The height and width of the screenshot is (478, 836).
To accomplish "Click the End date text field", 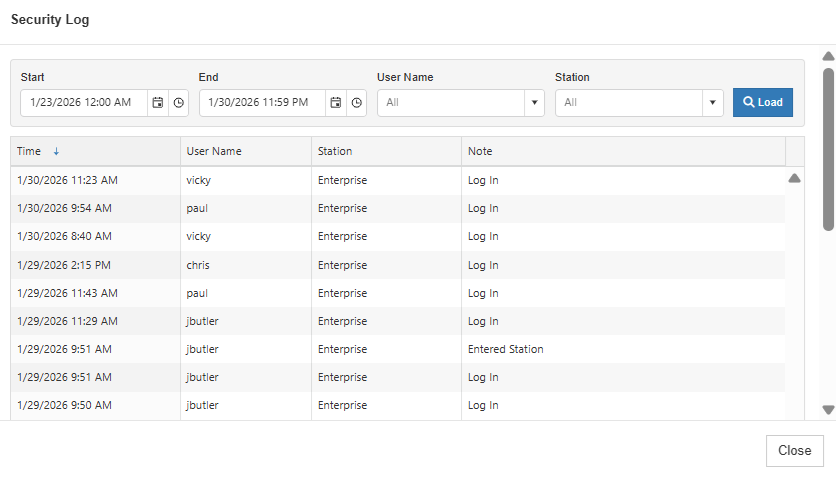I will click(262, 103).
